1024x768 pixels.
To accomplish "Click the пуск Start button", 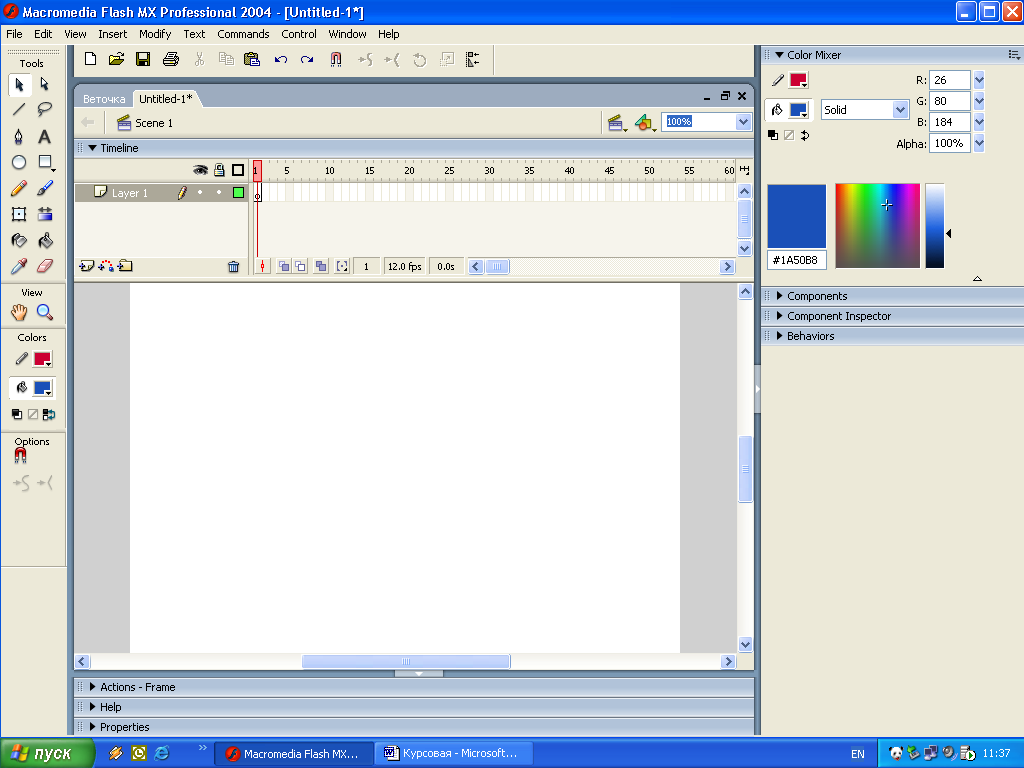I will pyautogui.click(x=47, y=753).
